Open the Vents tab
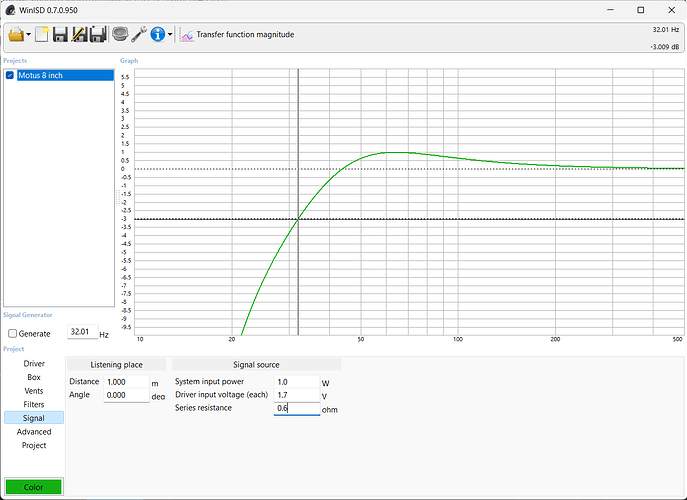Image resolution: width=687 pixels, height=500 pixels. 34,391
